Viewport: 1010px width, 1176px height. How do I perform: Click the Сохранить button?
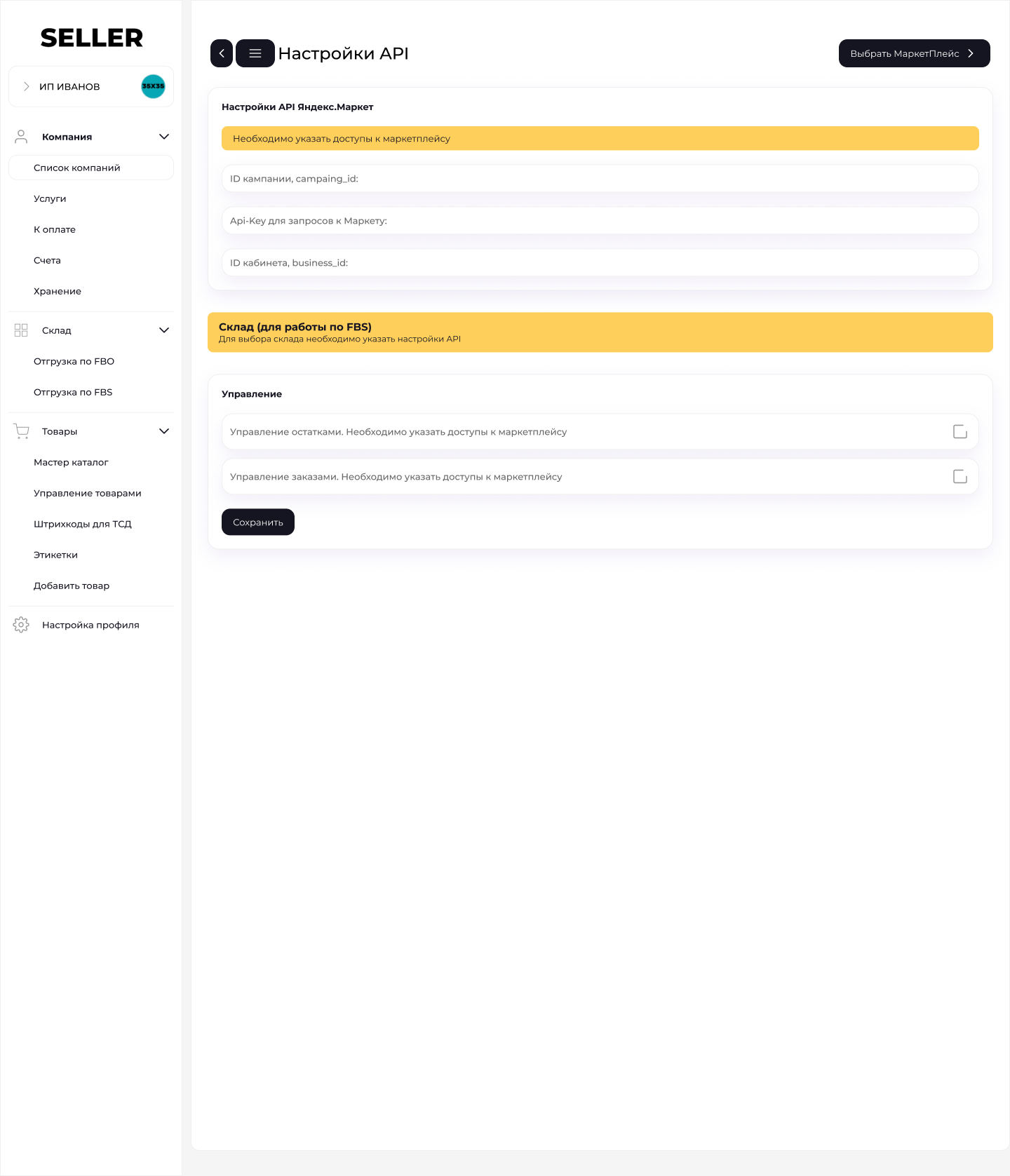[x=258, y=522]
